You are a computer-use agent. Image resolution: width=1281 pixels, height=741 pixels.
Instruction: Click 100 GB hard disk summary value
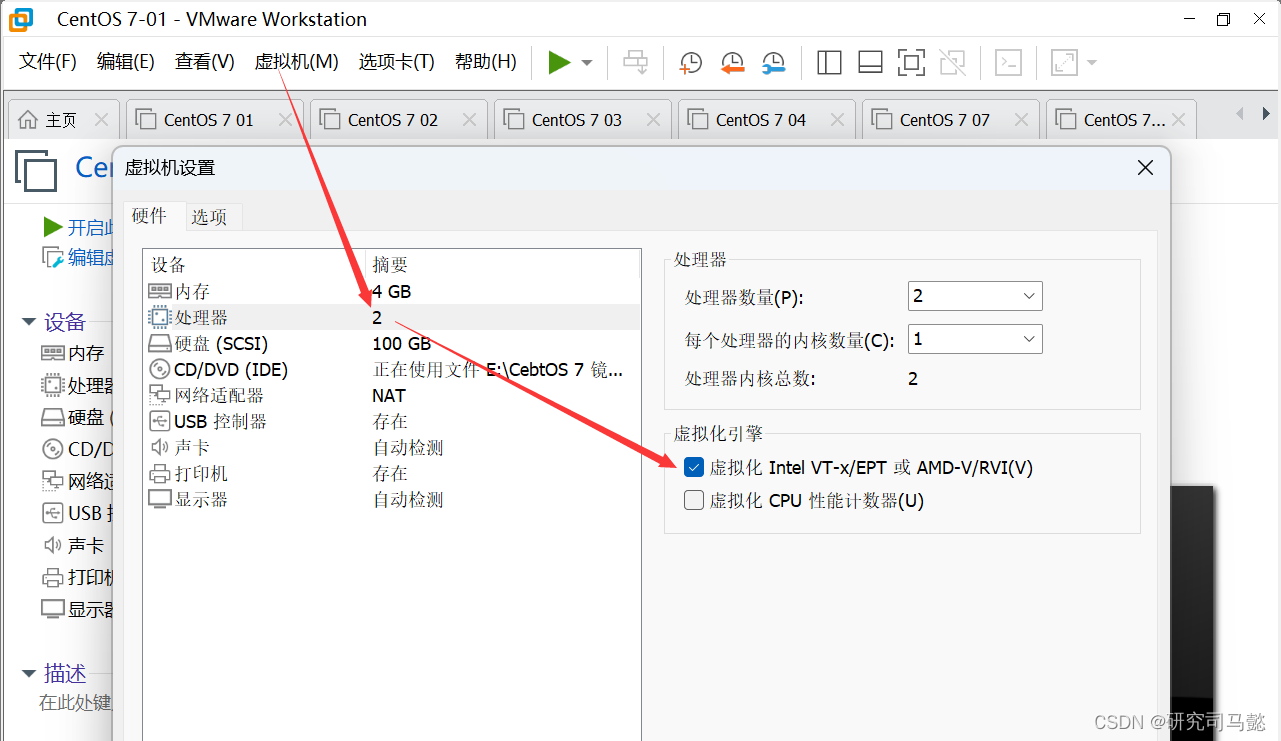point(401,344)
